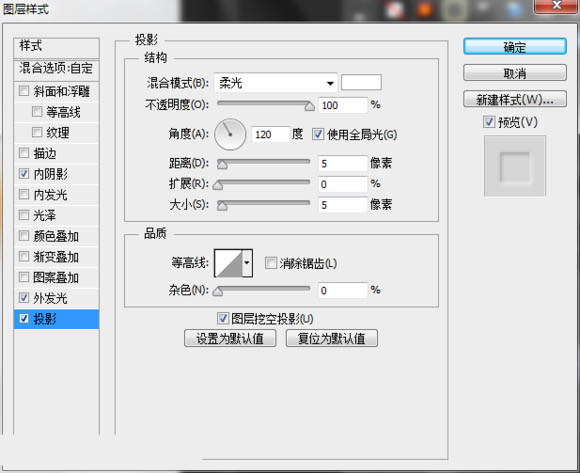The height and width of the screenshot is (473, 580).
Task: Enable the 光泽 checkbox
Action: point(24,215)
